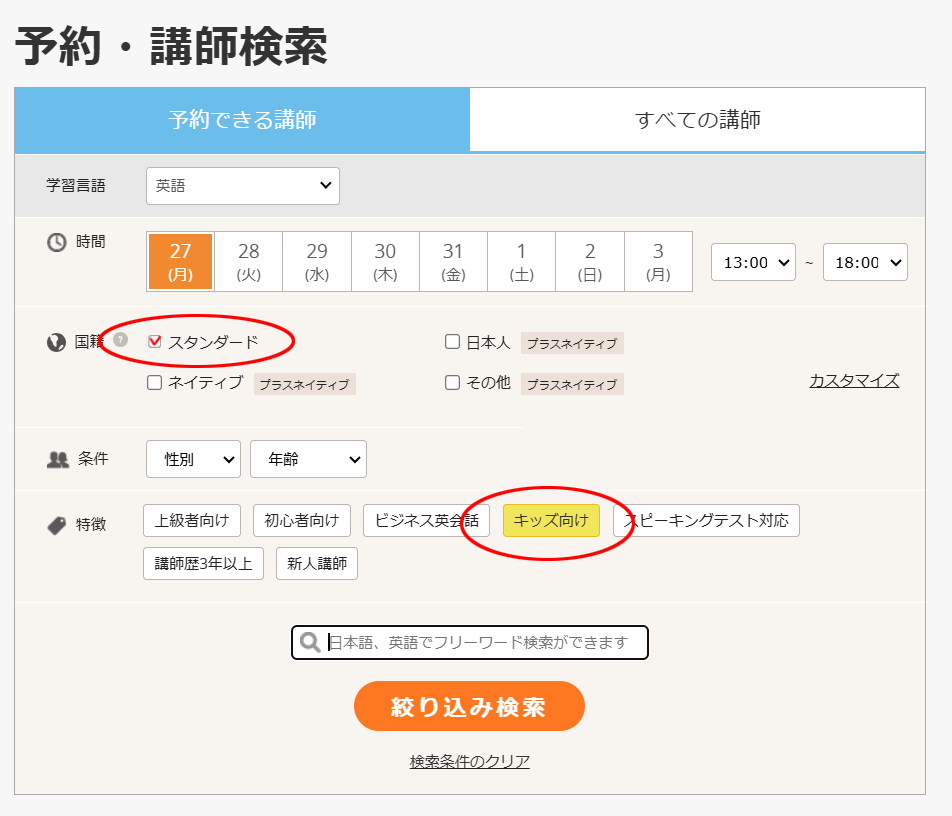Switch to the すべての講師 tab
This screenshot has height=816, width=952.
tap(697, 120)
